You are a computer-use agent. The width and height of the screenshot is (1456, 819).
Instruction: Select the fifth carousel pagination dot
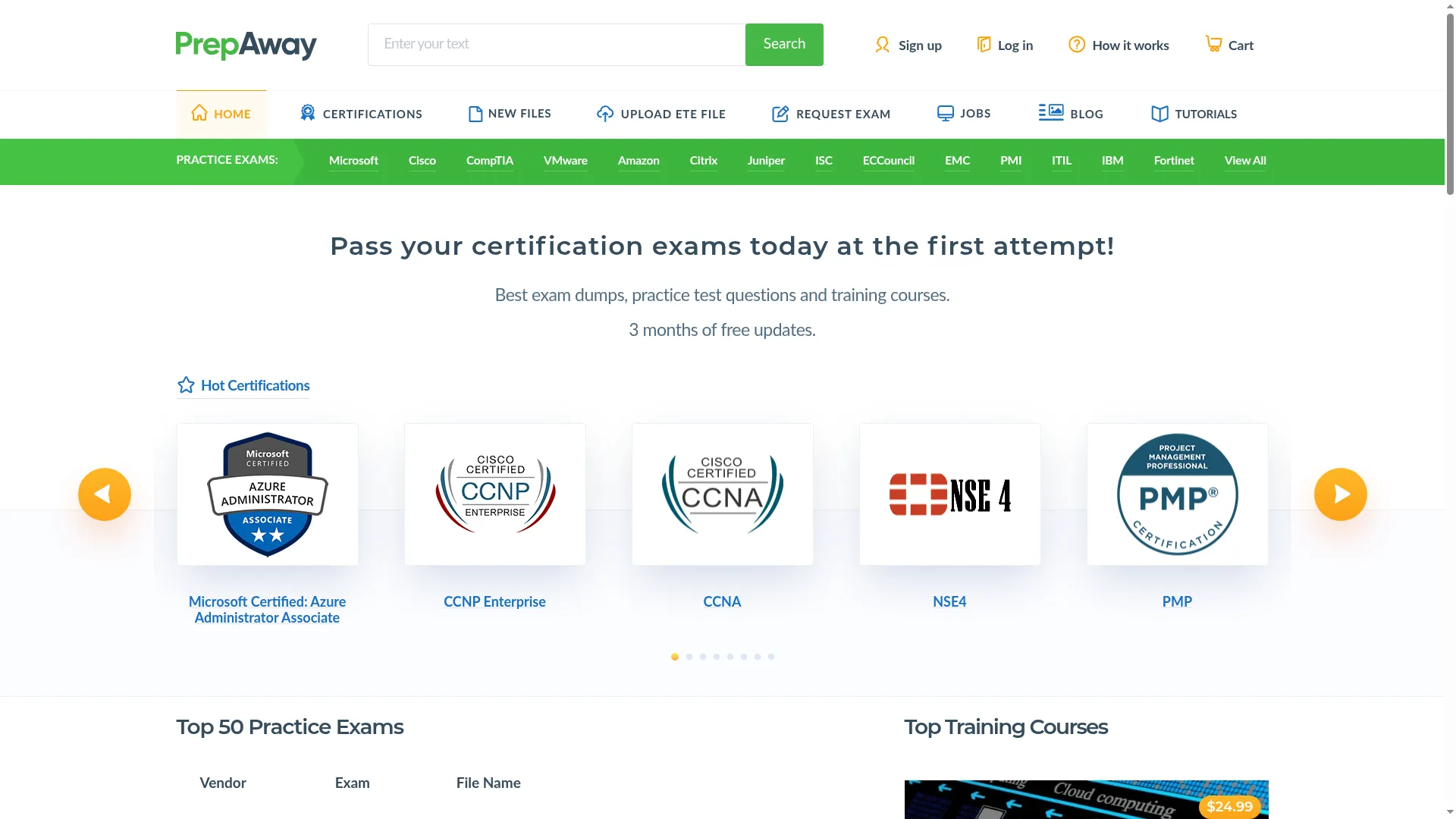730,657
